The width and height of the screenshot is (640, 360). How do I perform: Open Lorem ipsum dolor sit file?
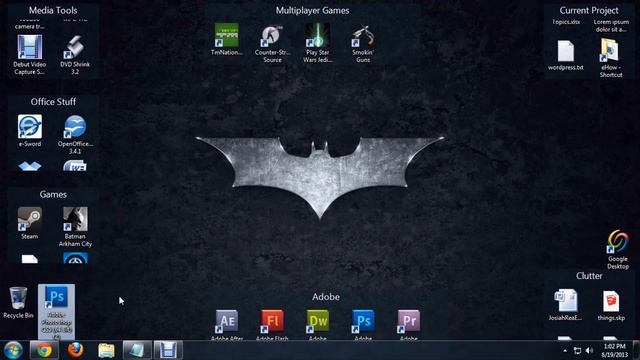(x=611, y=25)
